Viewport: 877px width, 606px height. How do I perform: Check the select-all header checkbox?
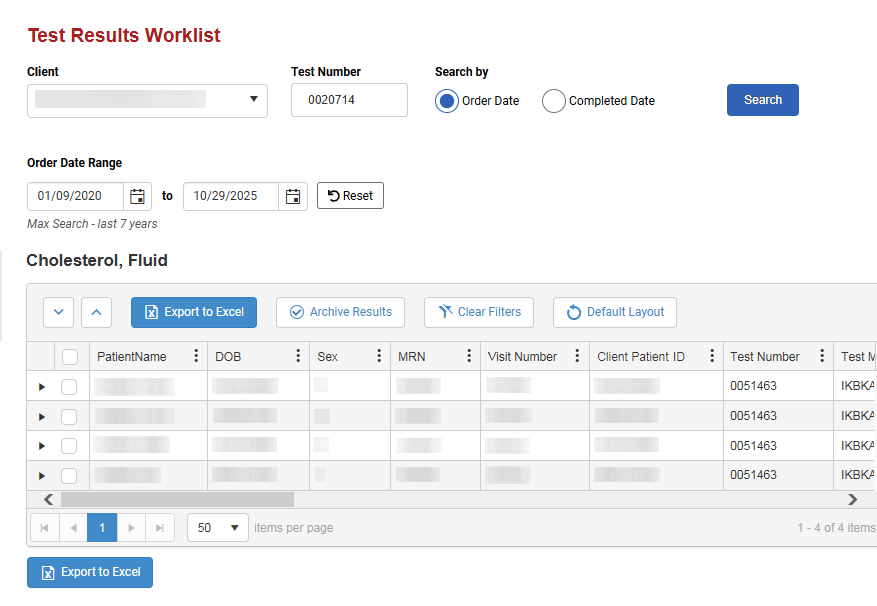pos(70,356)
